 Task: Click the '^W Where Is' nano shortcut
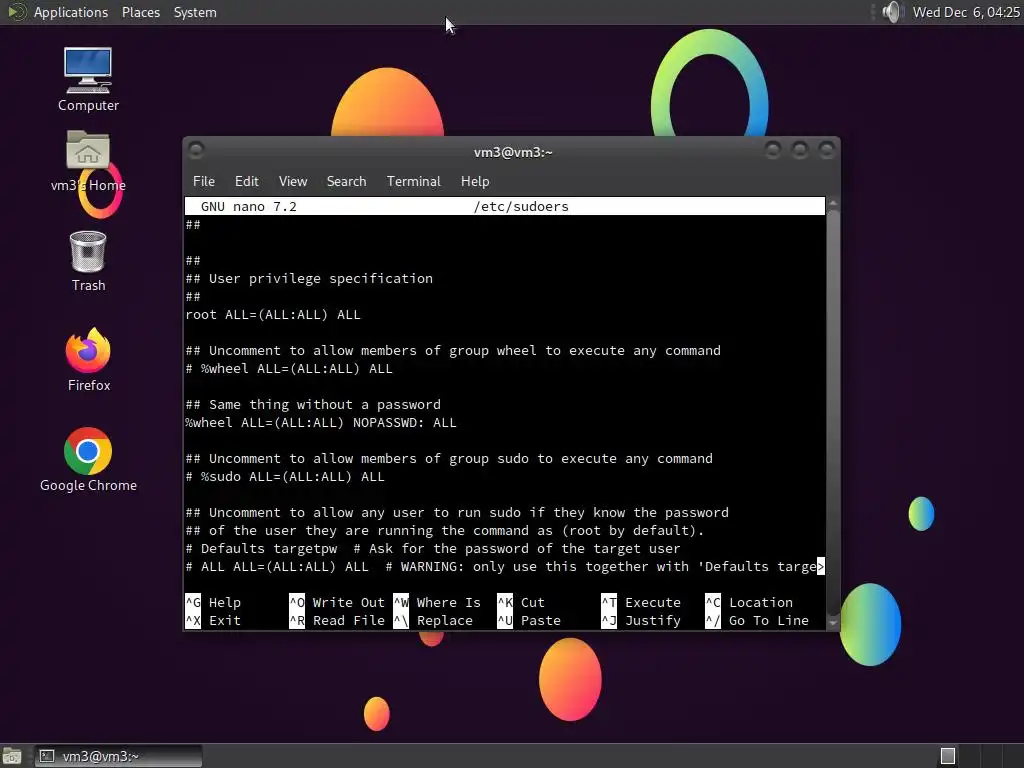click(x=438, y=603)
